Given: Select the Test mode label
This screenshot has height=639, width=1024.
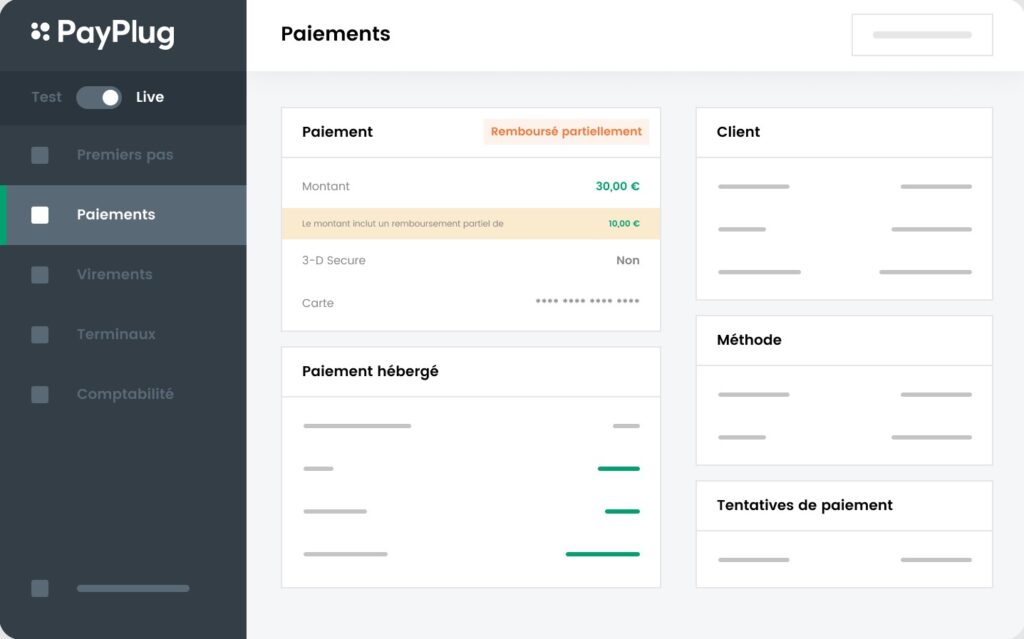Looking at the screenshot, I should (x=46, y=97).
